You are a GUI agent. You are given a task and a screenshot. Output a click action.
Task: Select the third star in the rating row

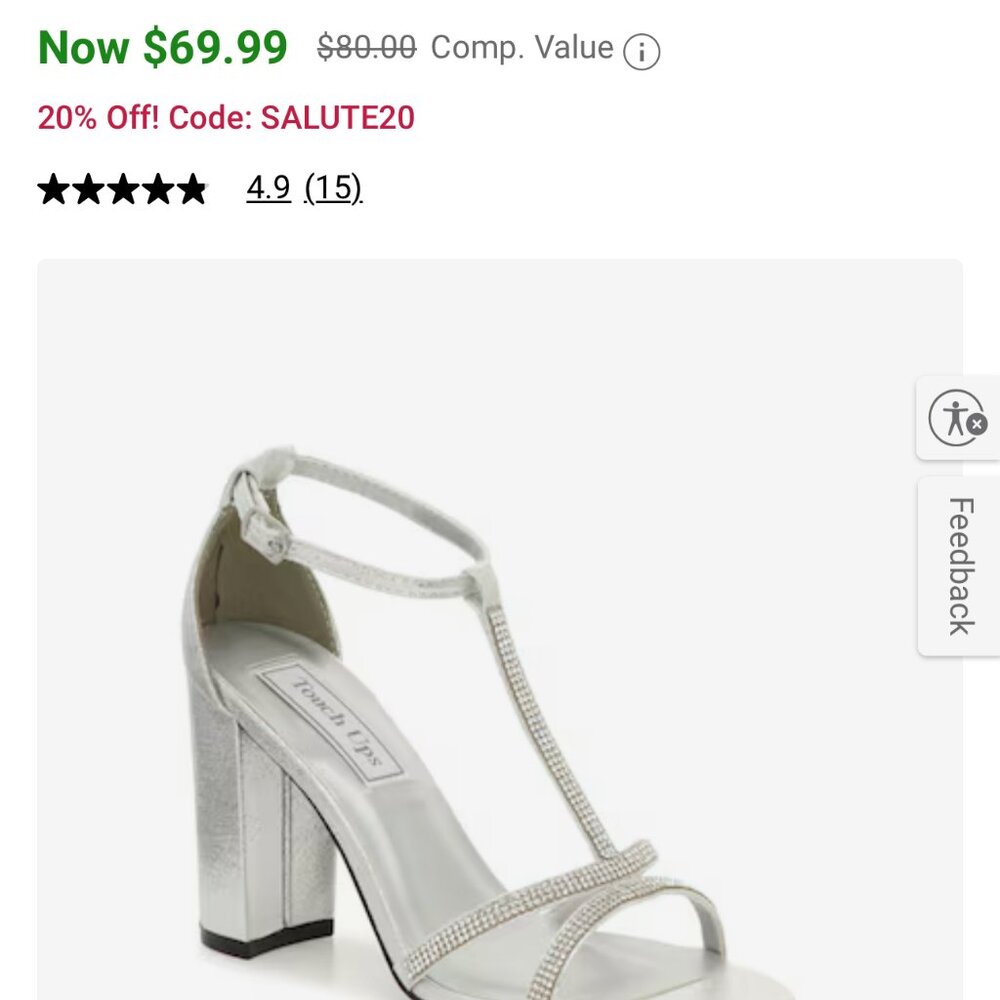point(124,190)
